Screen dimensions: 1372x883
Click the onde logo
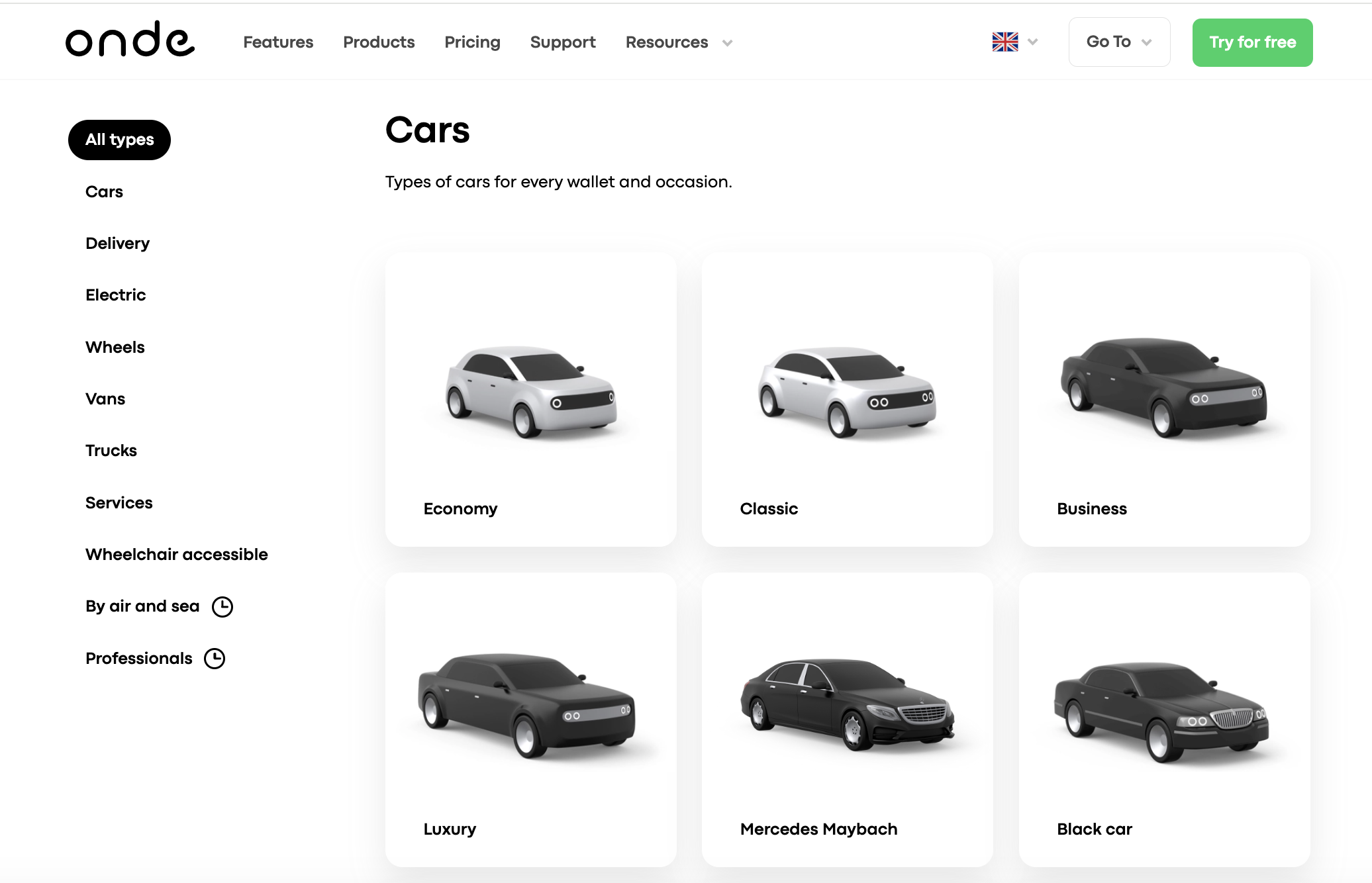click(130, 40)
